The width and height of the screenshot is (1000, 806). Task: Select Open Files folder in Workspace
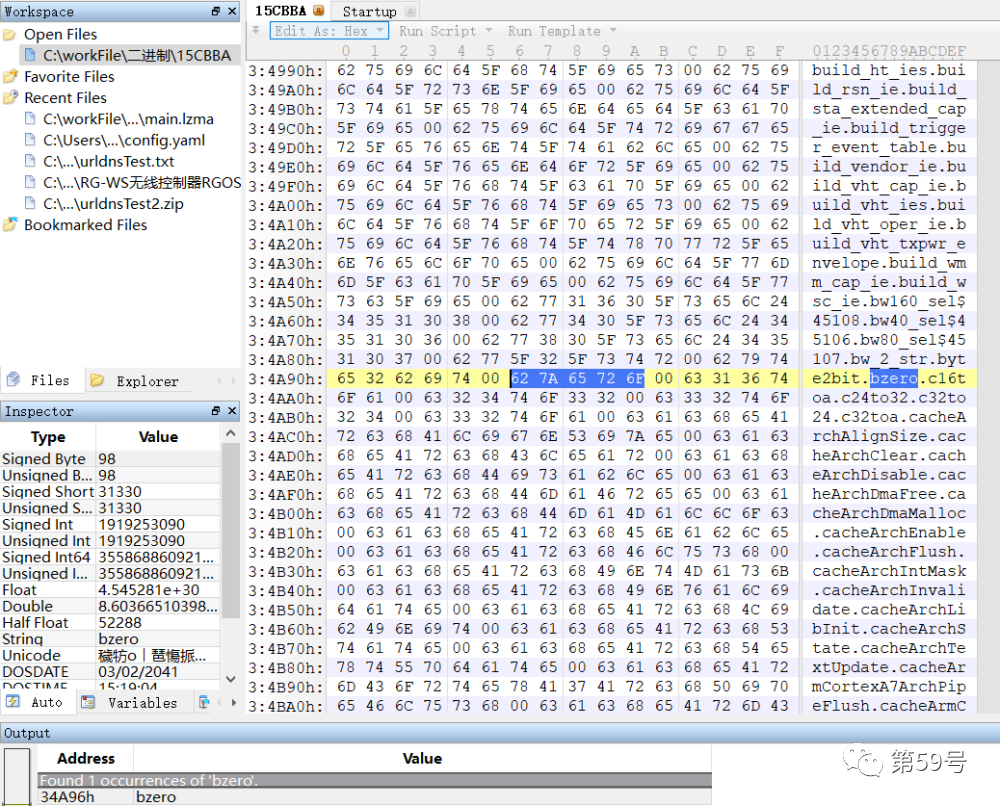coord(61,34)
